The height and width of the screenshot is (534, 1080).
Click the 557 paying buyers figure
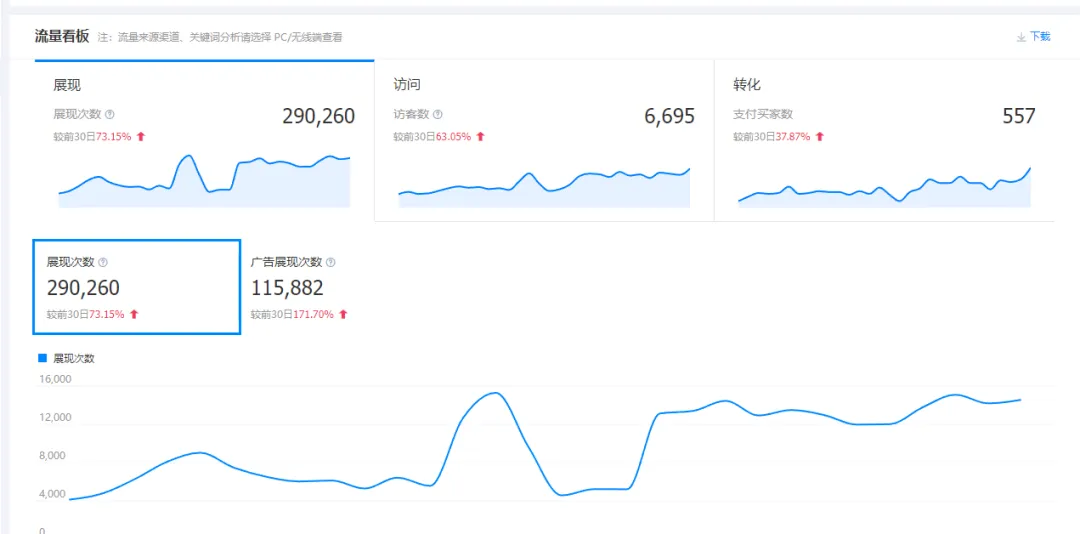pyautogui.click(x=1018, y=116)
